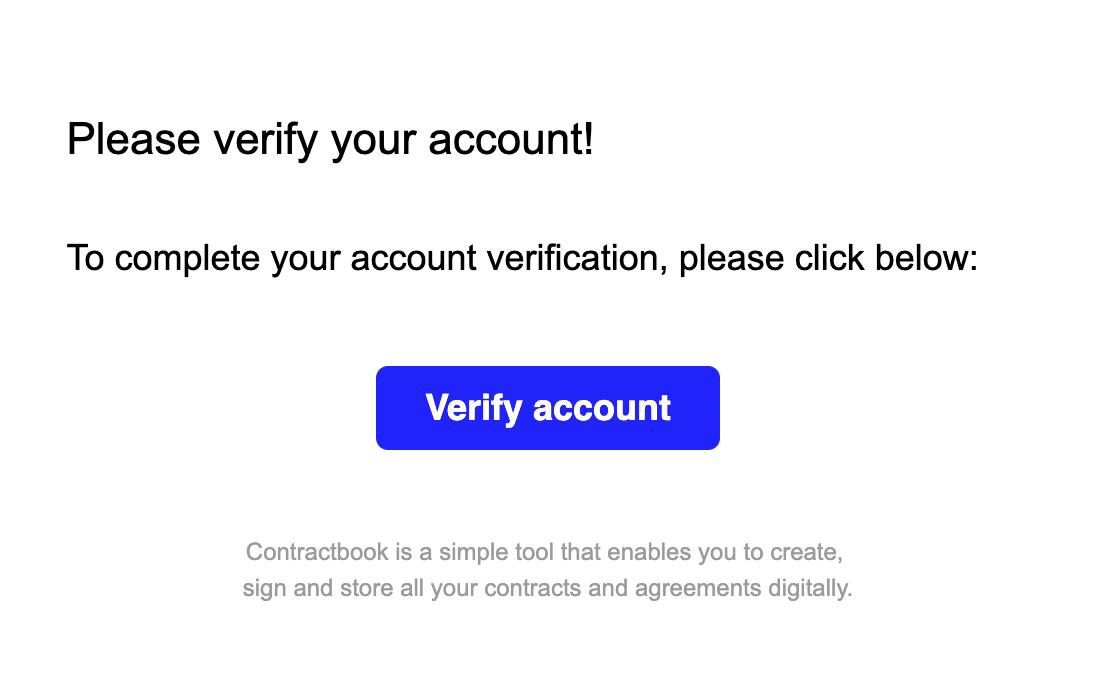Click the blue Verify account button
Viewport: 1098px width, 686px height.
(547, 408)
